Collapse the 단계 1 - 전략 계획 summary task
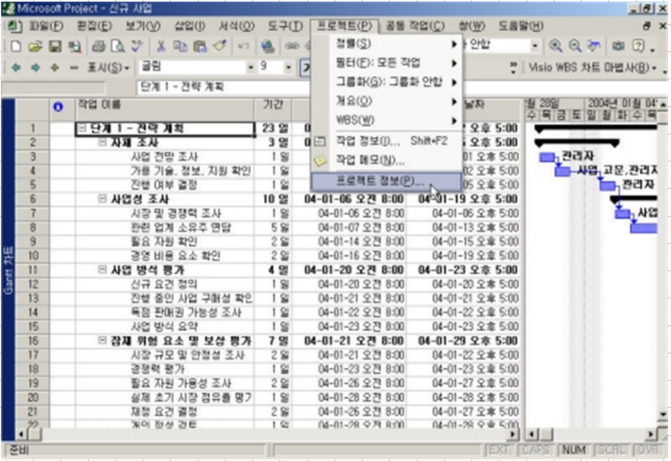The height and width of the screenshot is (461, 671). (83, 128)
